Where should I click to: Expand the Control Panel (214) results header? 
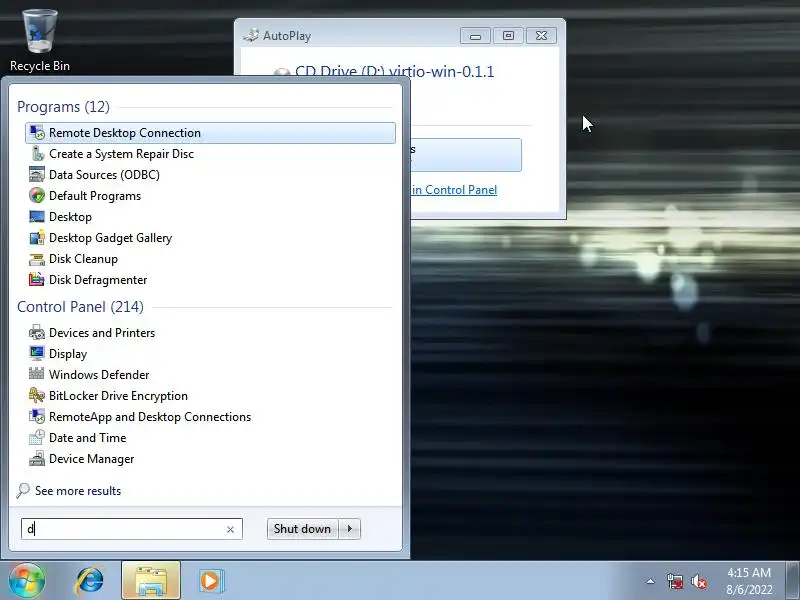point(80,307)
